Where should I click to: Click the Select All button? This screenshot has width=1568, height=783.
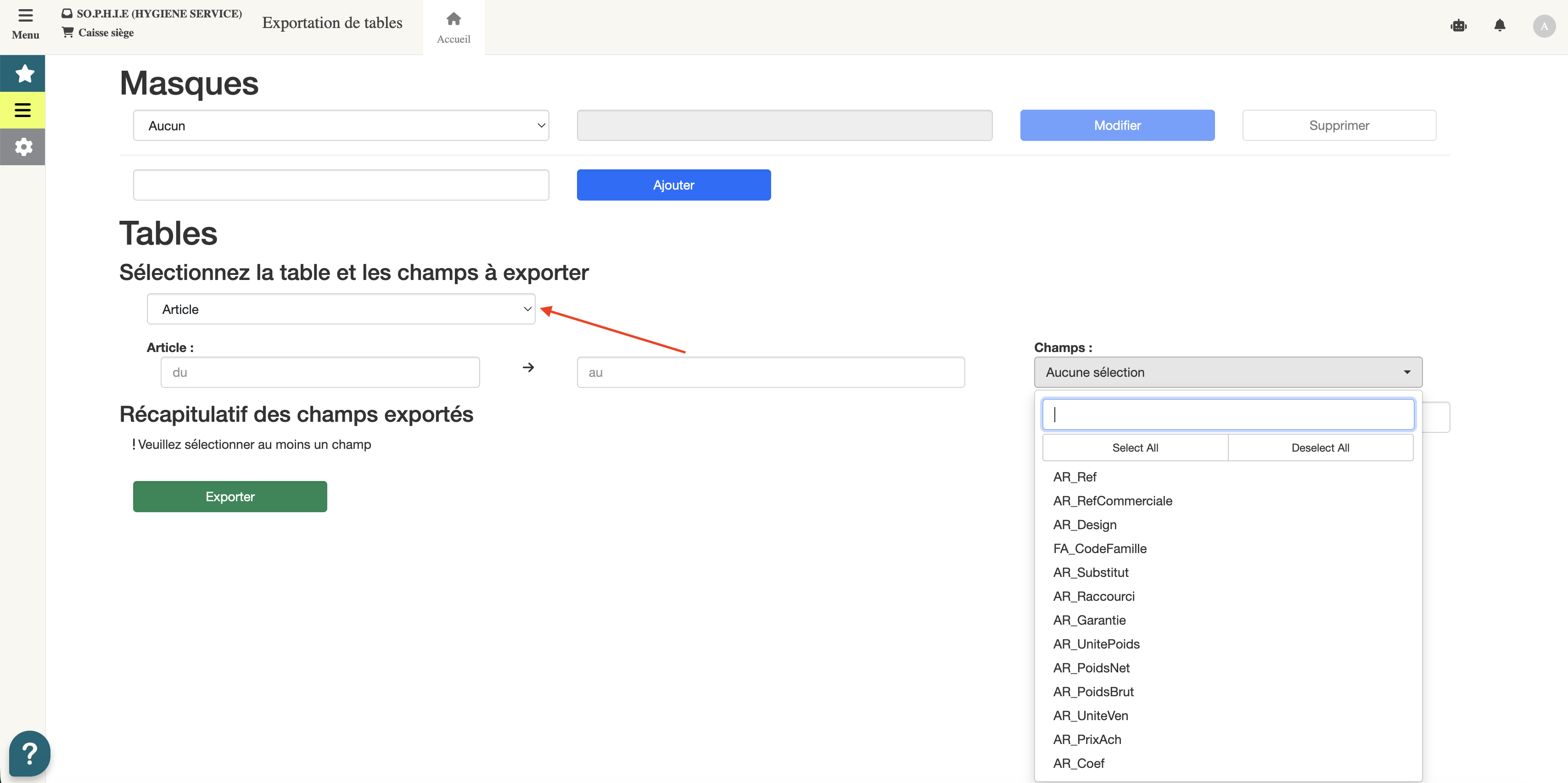click(1135, 447)
